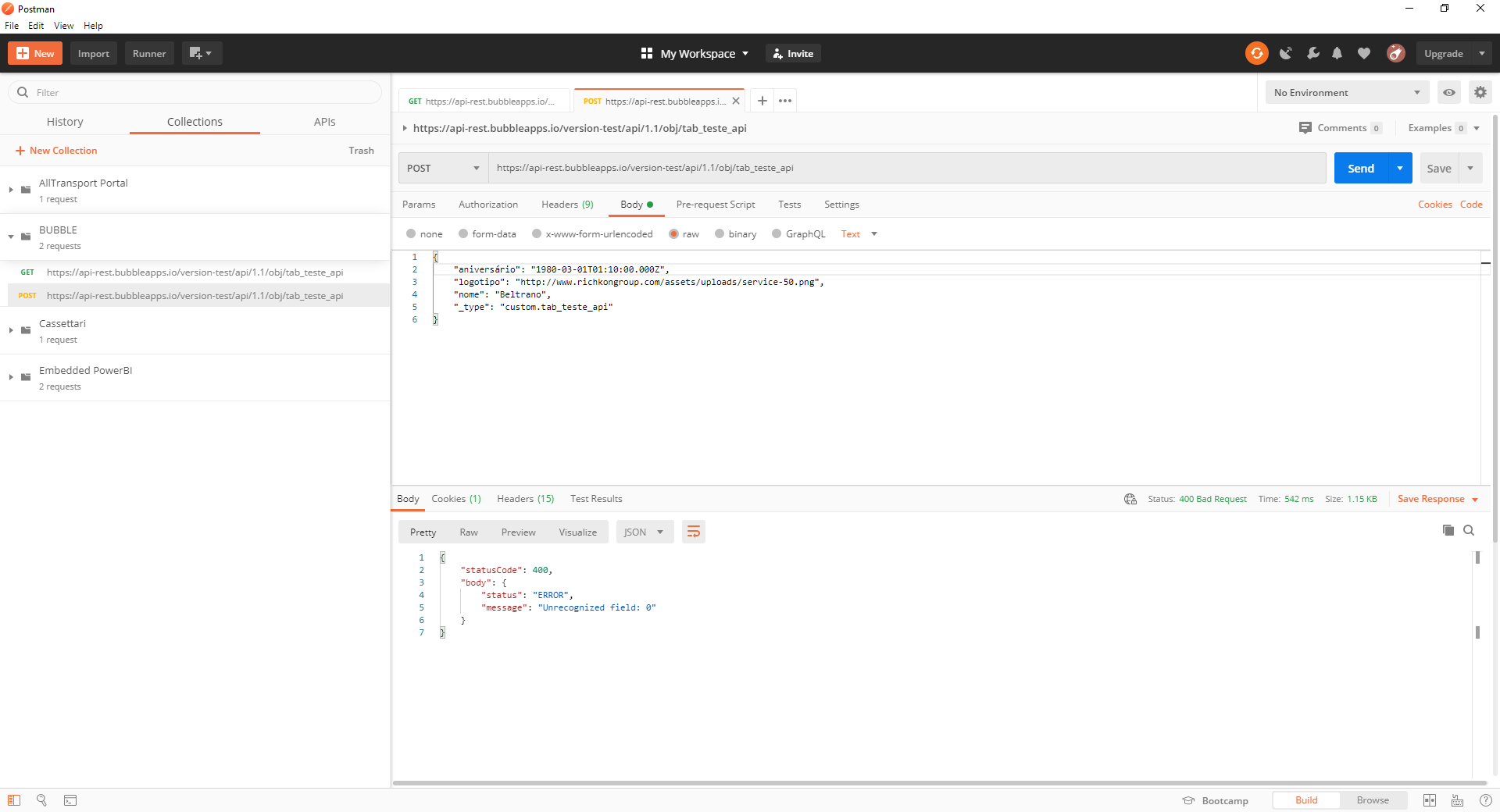Open Find and Replace icon in status bar

41,800
